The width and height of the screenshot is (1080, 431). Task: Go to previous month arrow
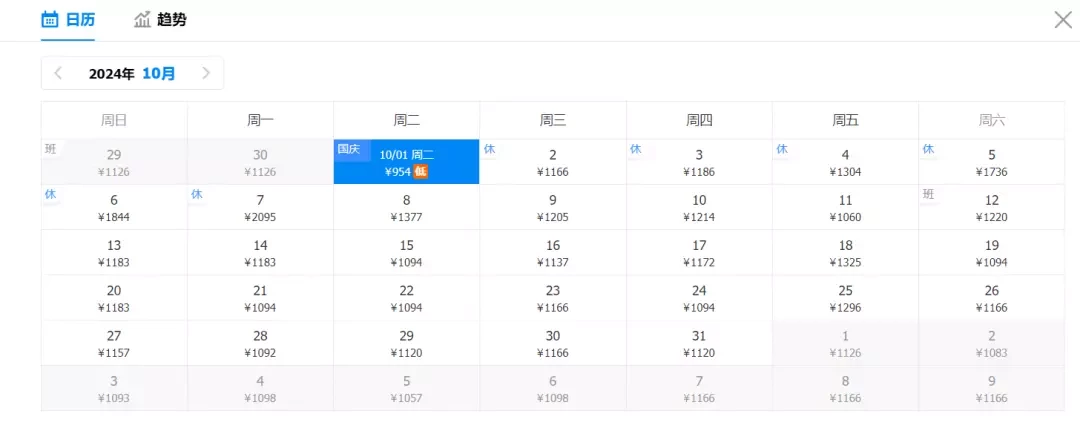(58, 73)
